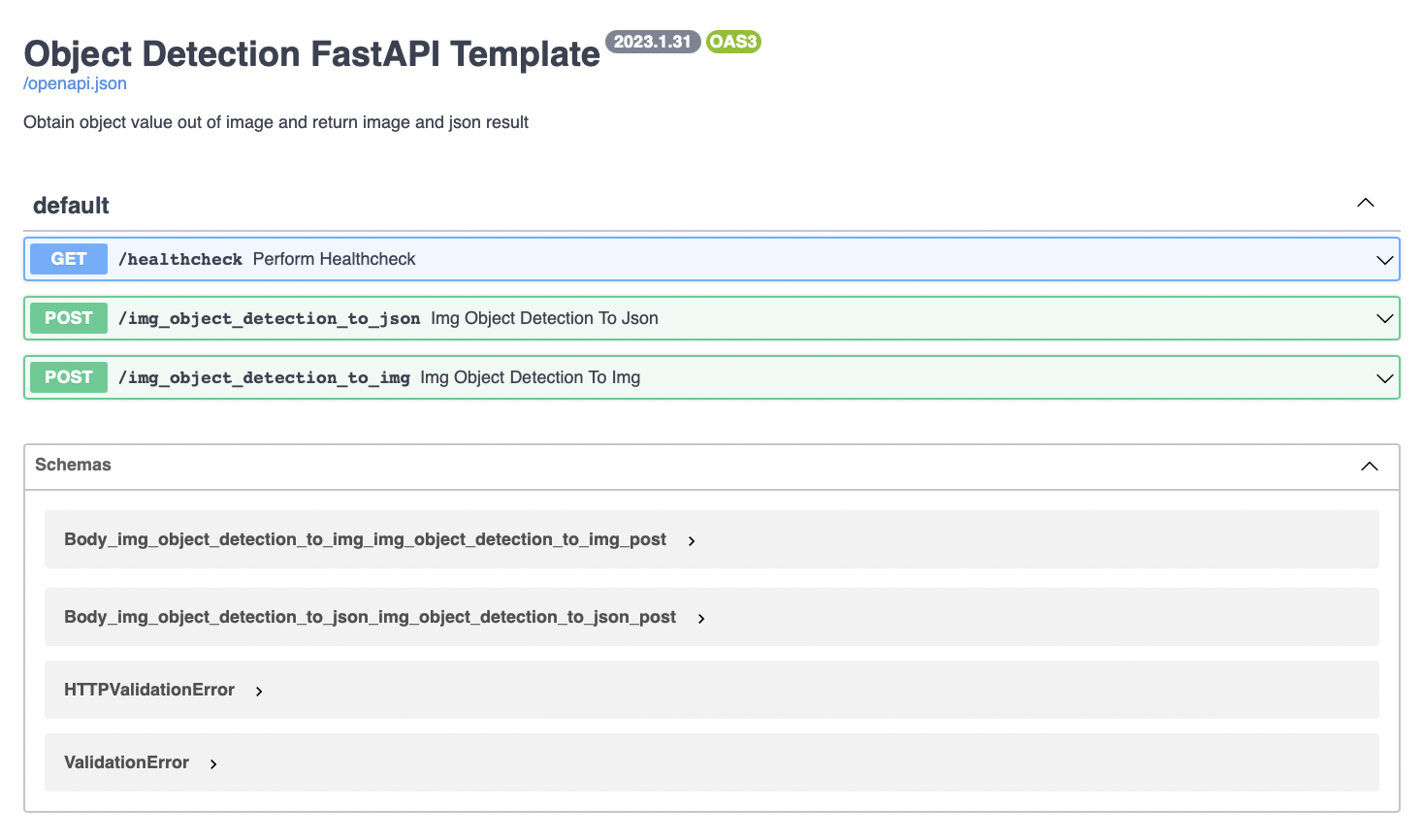Select Body_img_object_detection_to_json_img_object_detection_to_json_post schema name
Viewport: 1422px width, 840px height.
pos(370,617)
